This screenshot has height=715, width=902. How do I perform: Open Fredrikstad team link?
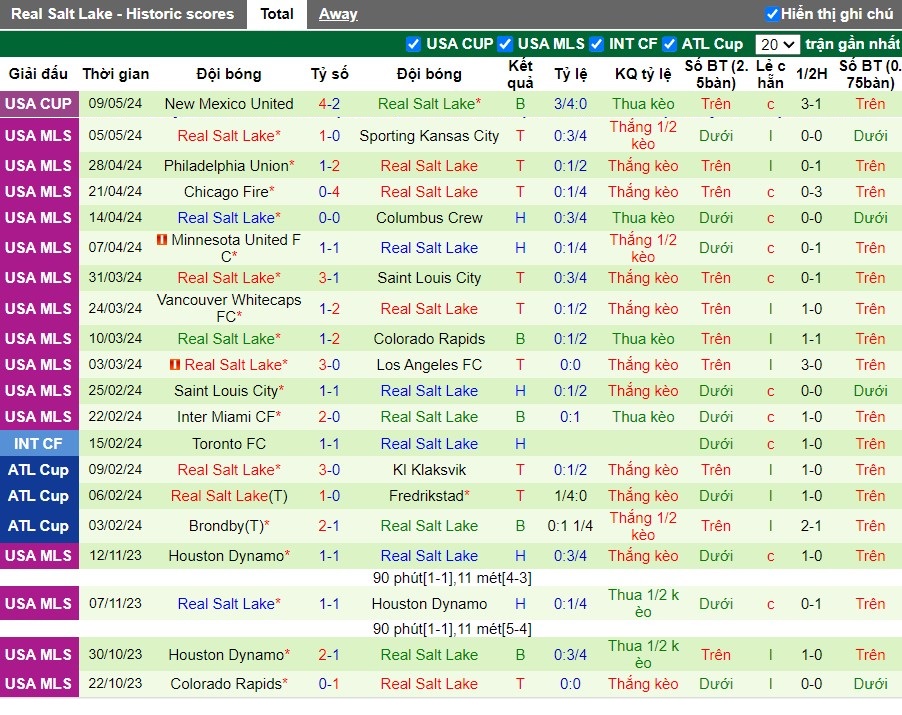click(x=426, y=496)
